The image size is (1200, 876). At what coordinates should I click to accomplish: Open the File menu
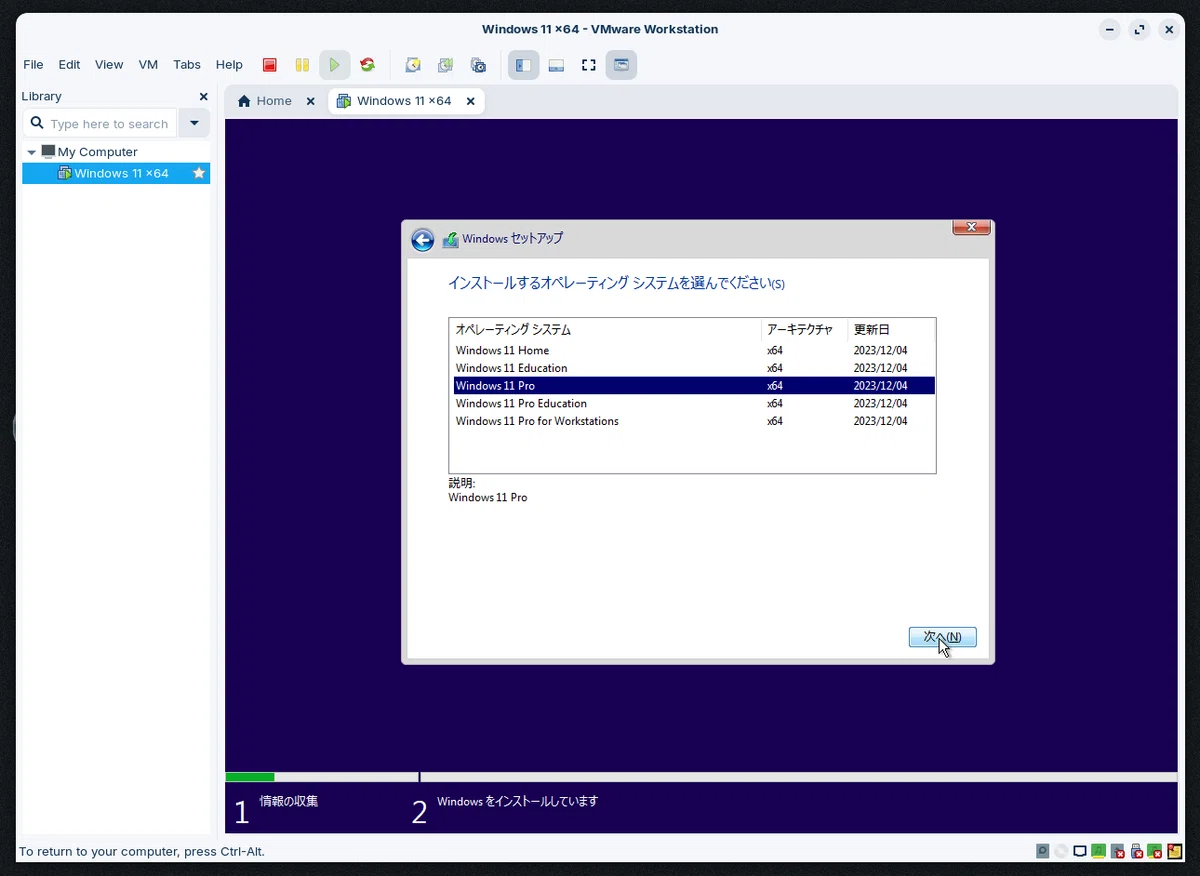click(33, 64)
